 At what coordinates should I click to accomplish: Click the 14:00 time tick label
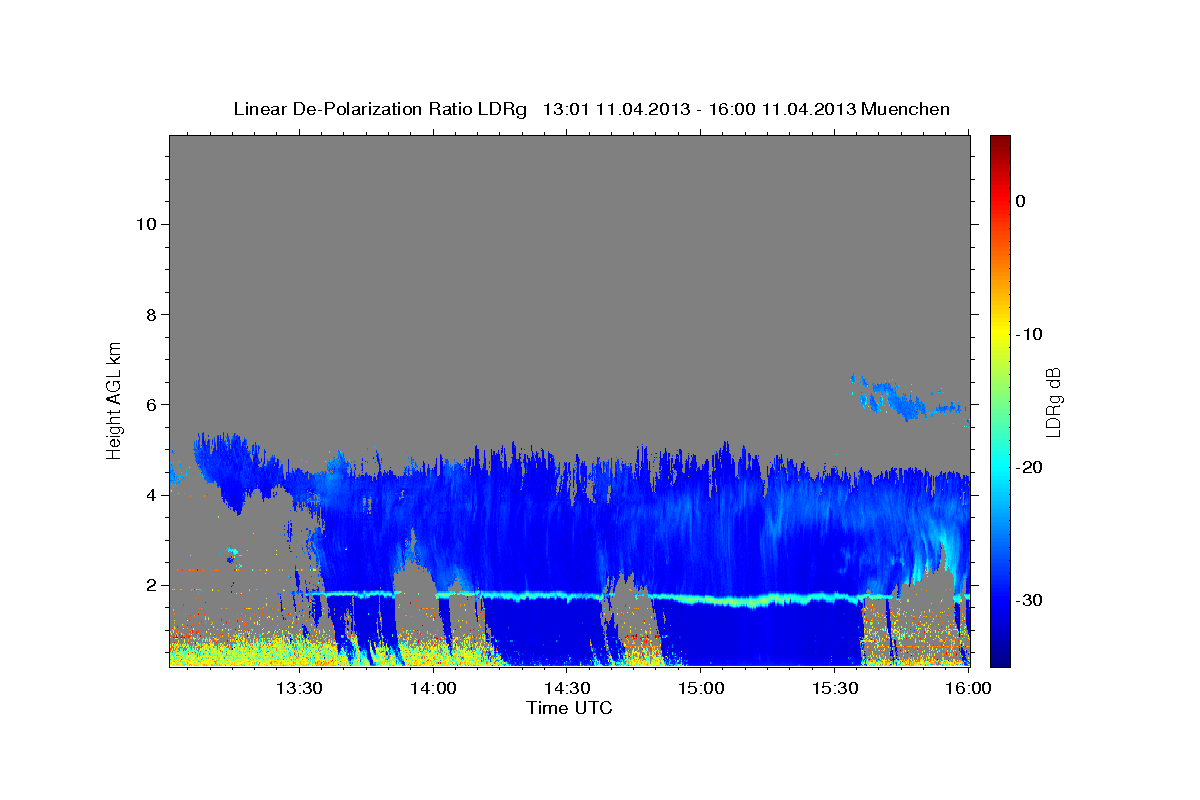(x=434, y=688)
